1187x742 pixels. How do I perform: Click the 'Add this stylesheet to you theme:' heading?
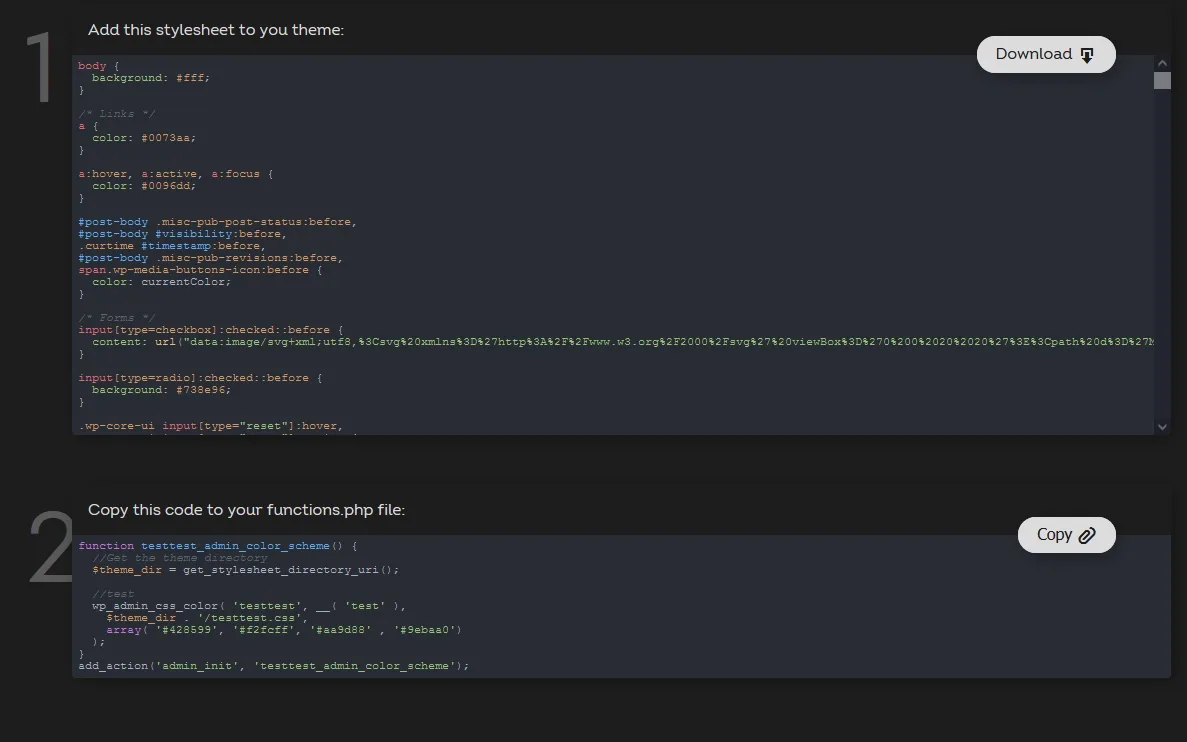coord(216,30)
